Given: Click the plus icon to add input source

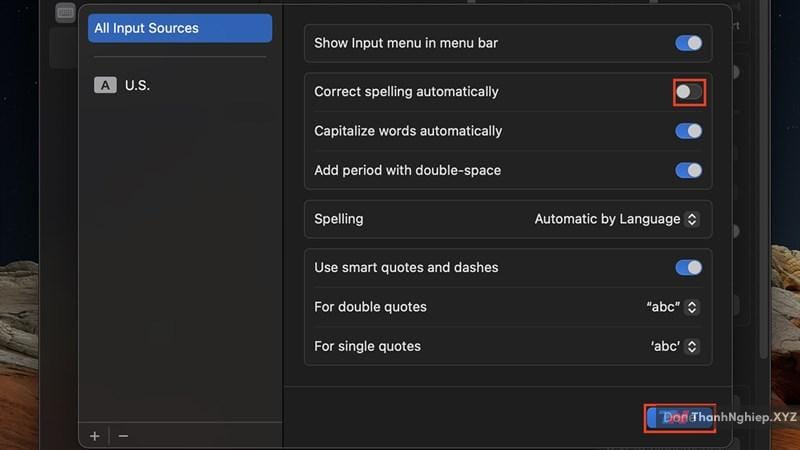Looking at the screenshot, I should (95, 436).
